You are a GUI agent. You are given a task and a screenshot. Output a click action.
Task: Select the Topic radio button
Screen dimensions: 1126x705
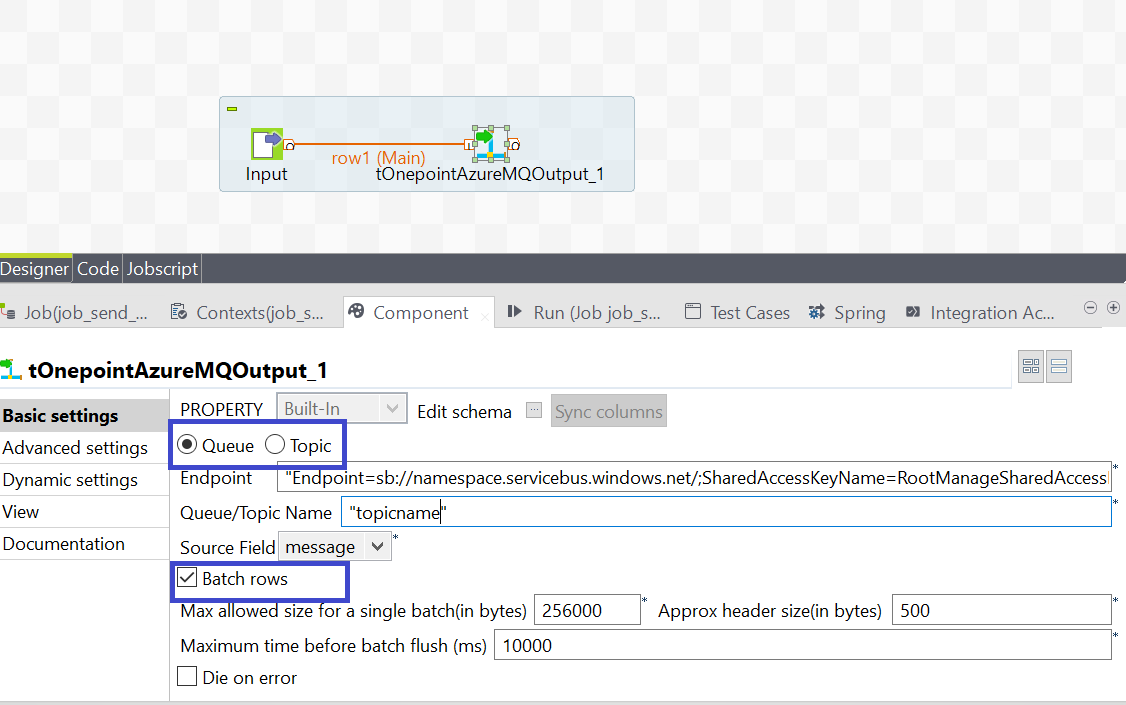(x=275, y=445)
